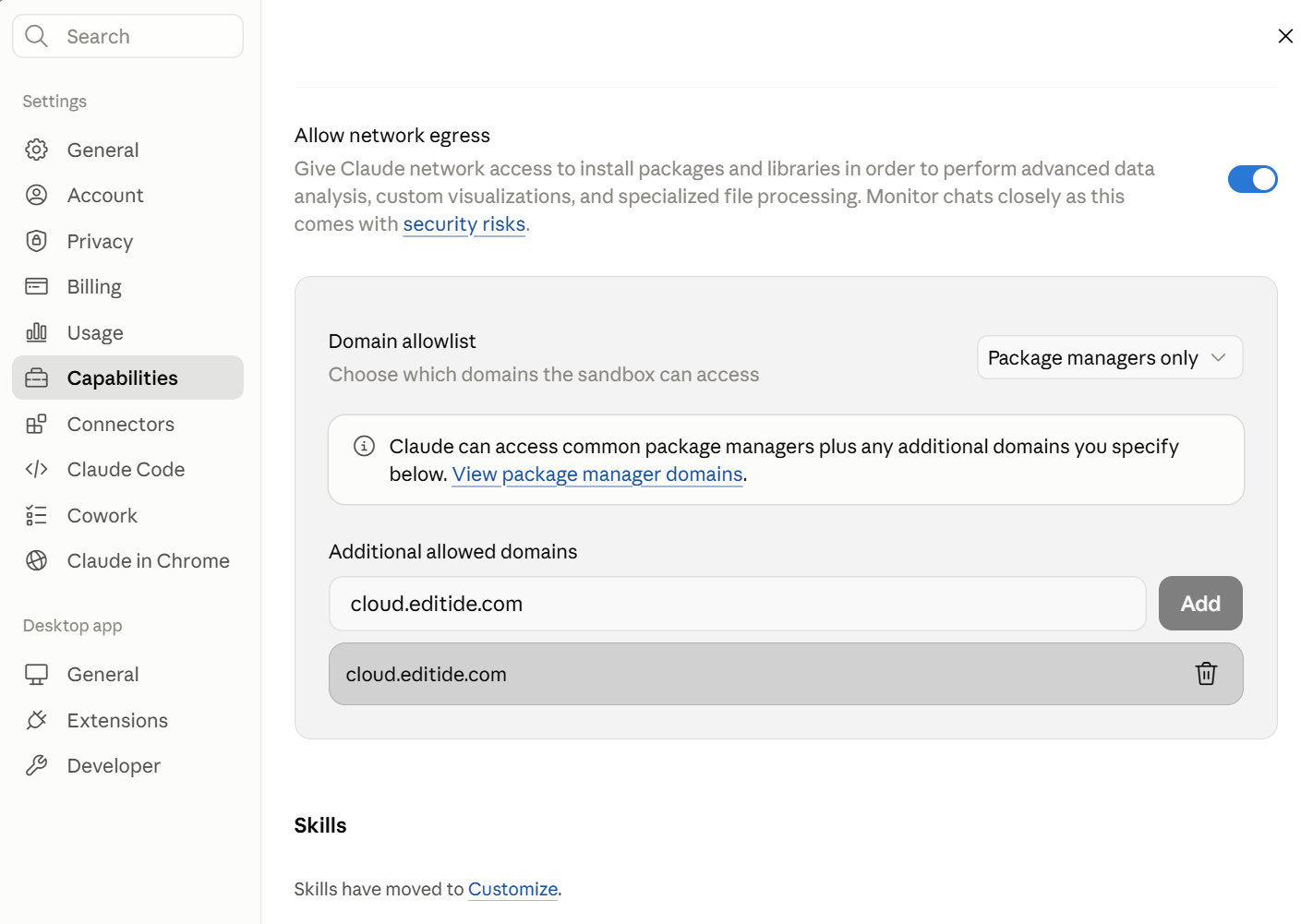Open Connectors settings
This screenshot has width=1301, height=924.
tap(127, 424)
